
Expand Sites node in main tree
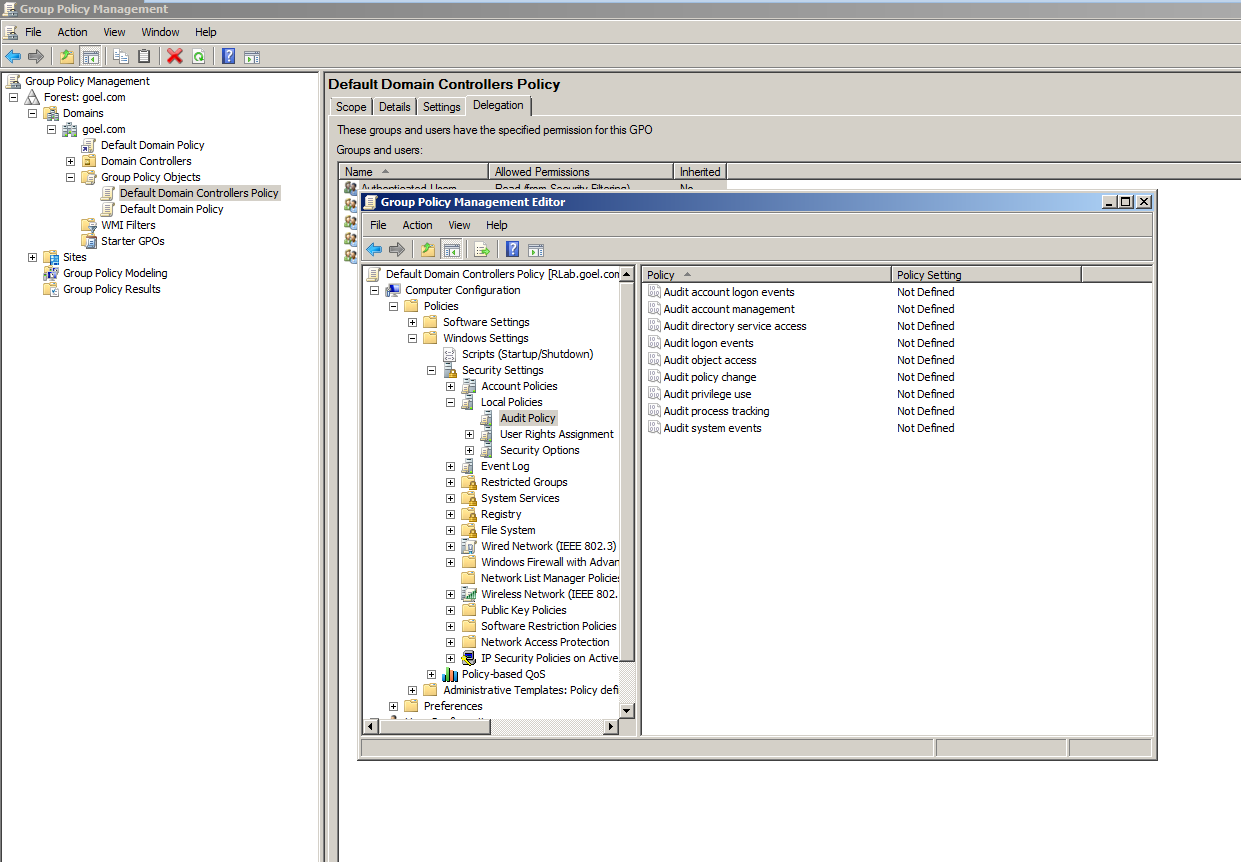(33, 257)
